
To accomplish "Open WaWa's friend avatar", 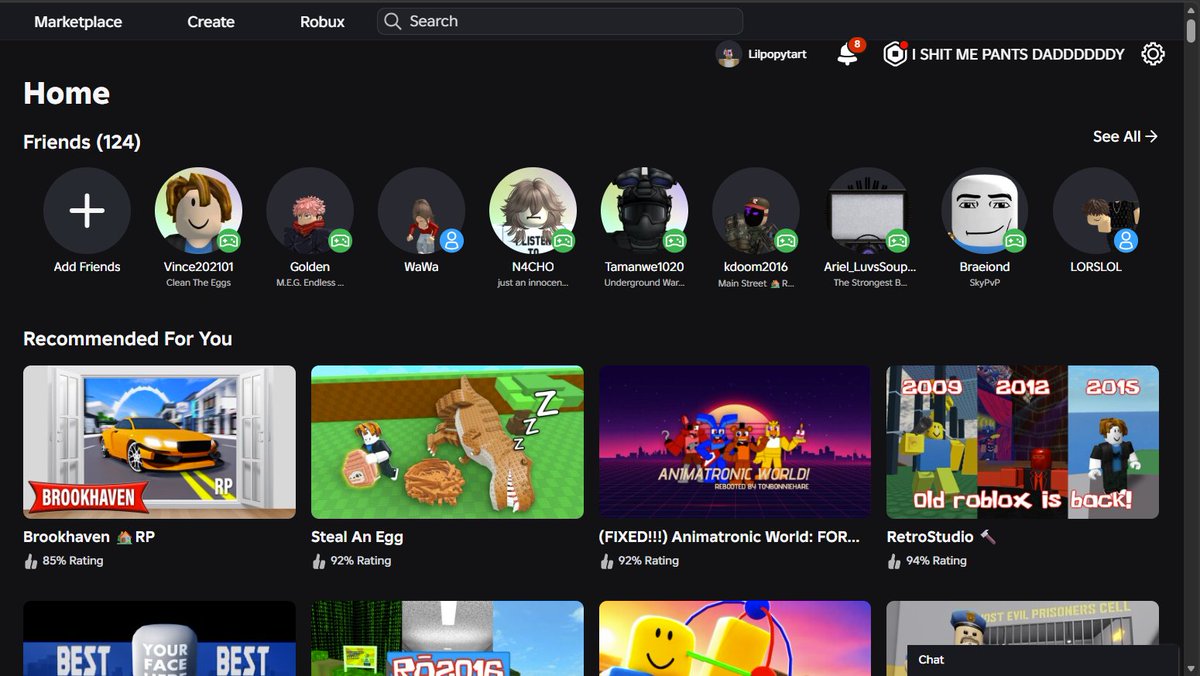I will click(x=421, y=211).
